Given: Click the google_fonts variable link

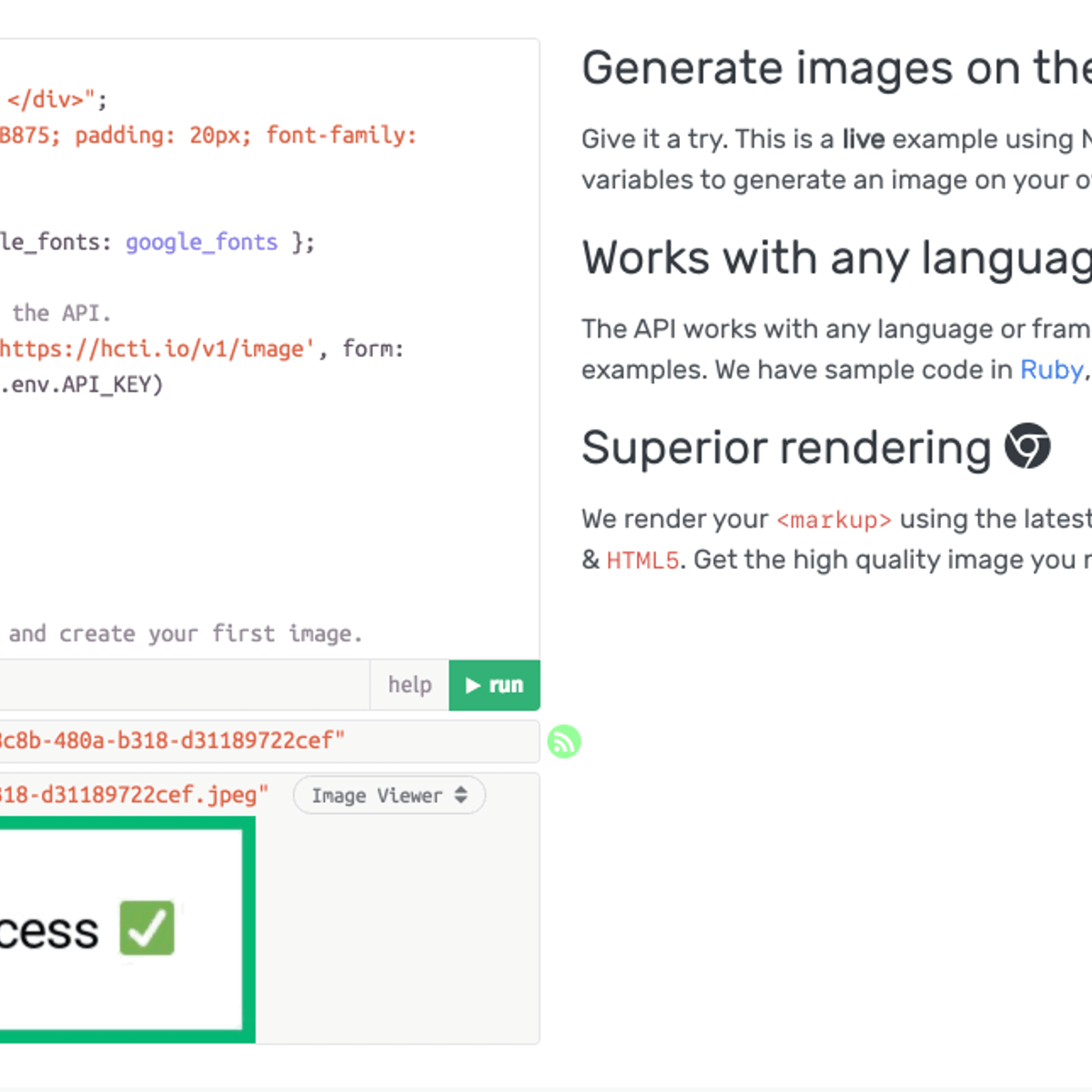Looking at the screenshot, I should (x=201, y=242).
